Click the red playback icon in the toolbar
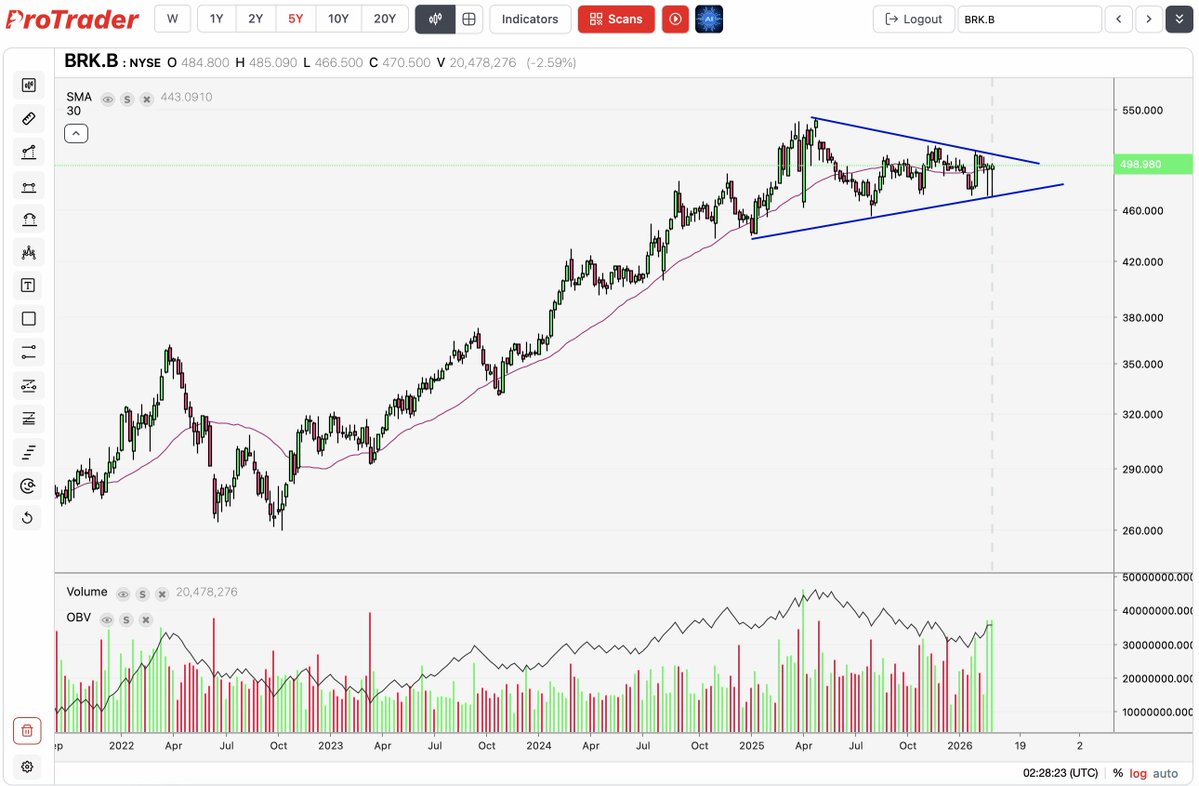The image size is (1199, 786). coord(675,18)
